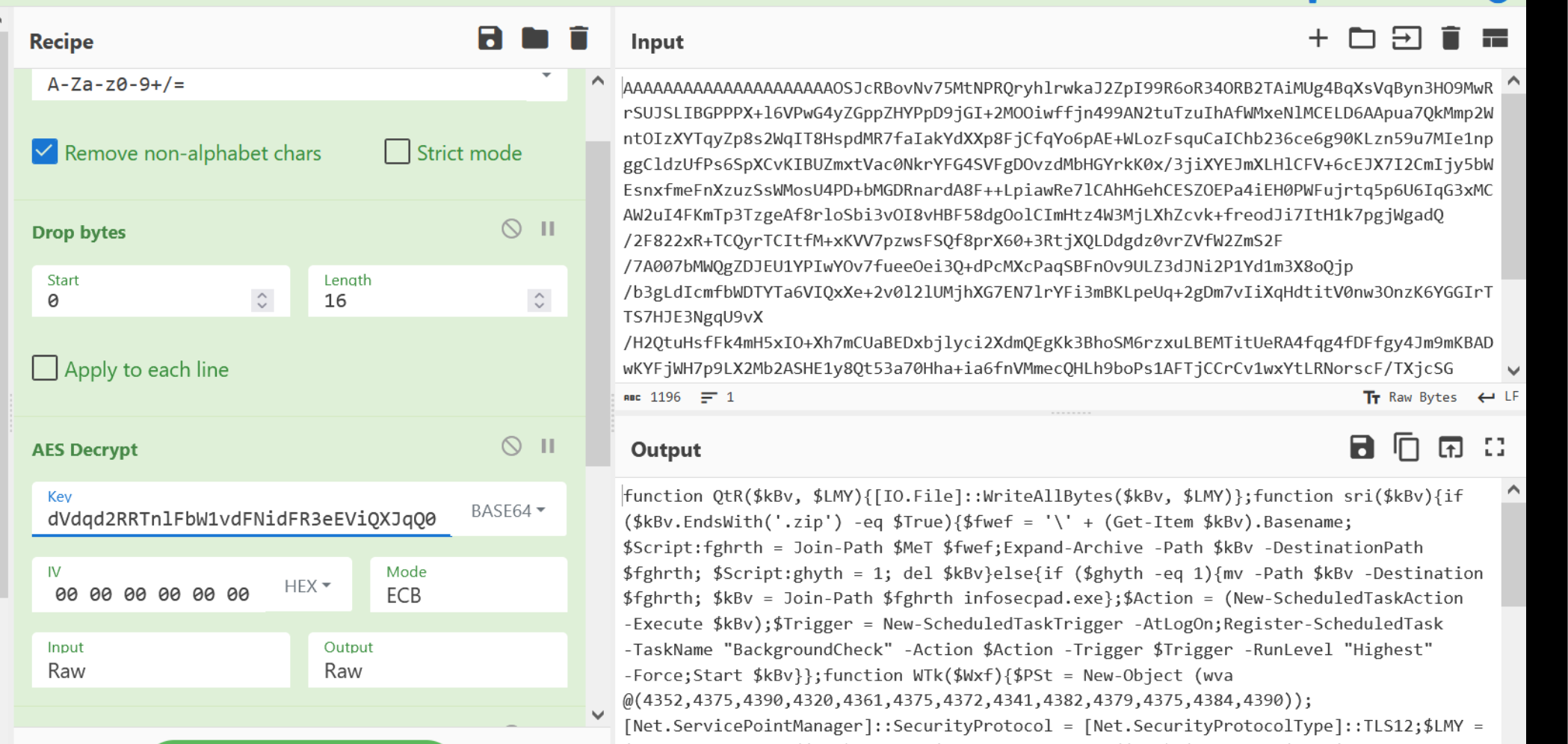The height and width of the screenshot is (744, 1568).
Task: Save output to file
Action: coord(1362,447)
